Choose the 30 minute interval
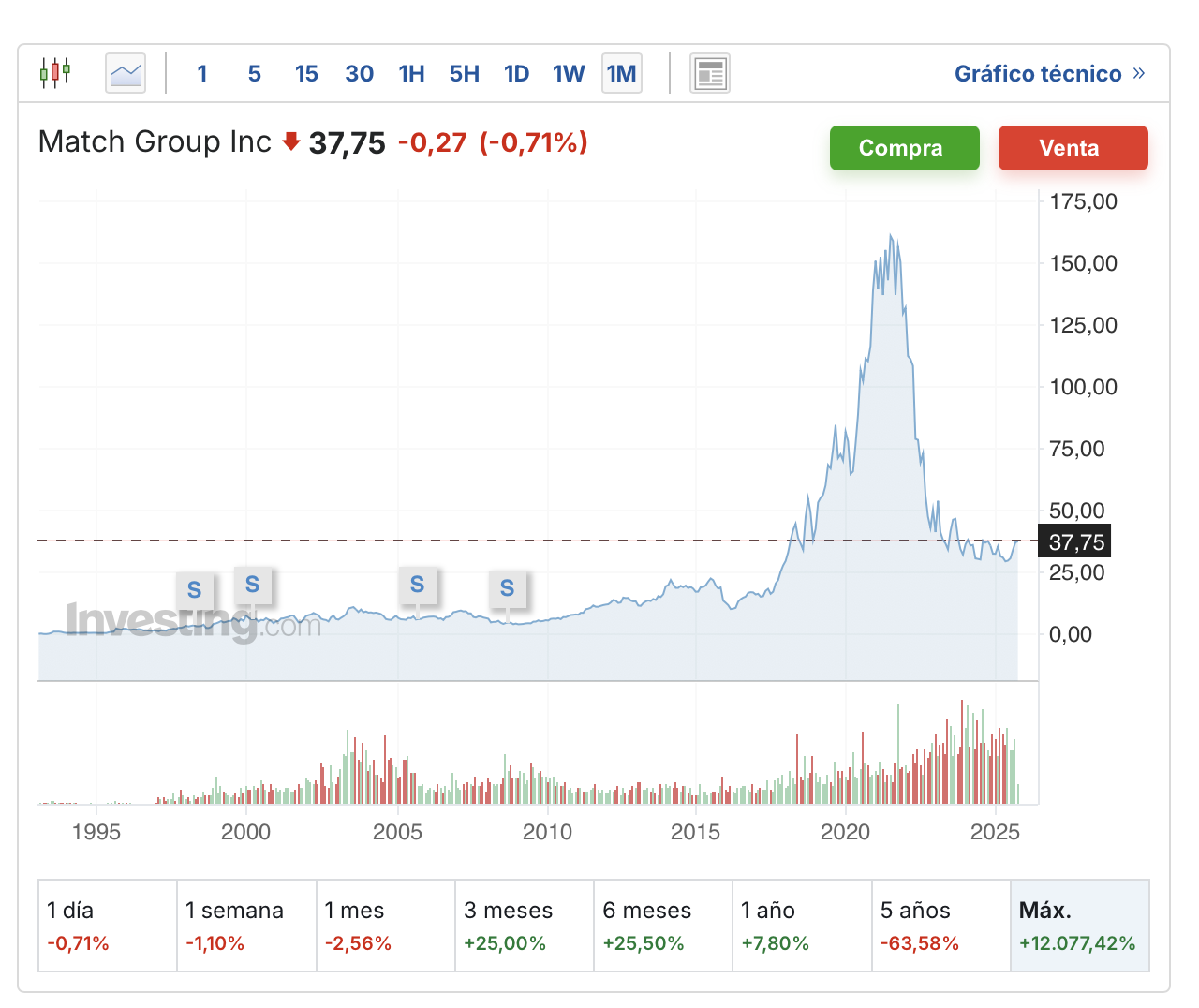 coord(359,73)
